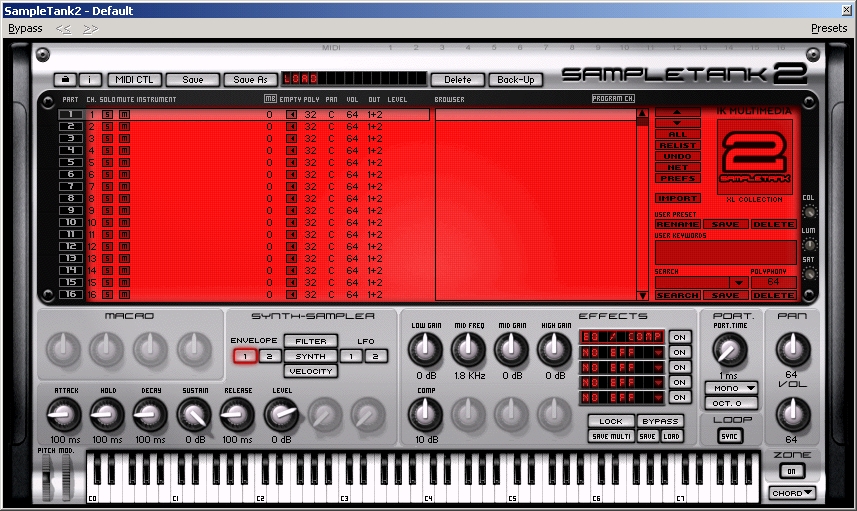Click the Low Gain EQ knob
857x511 pixels.
coord(425,350)
